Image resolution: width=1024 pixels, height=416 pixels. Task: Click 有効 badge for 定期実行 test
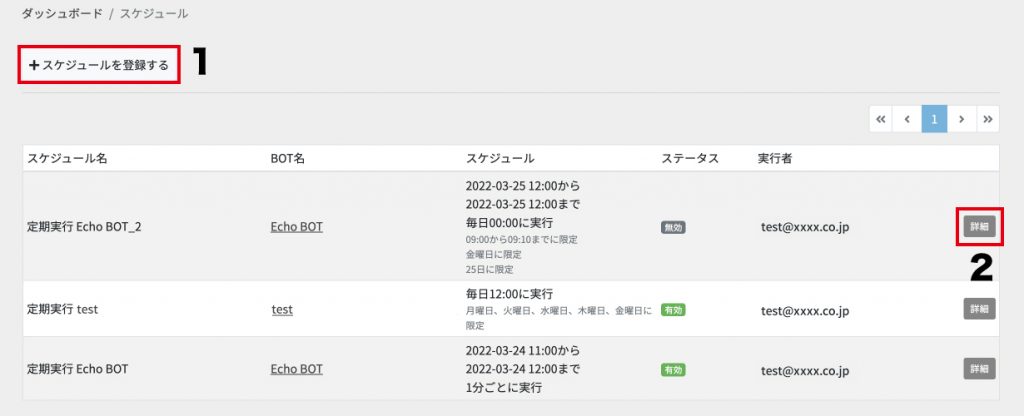[673, 310]
